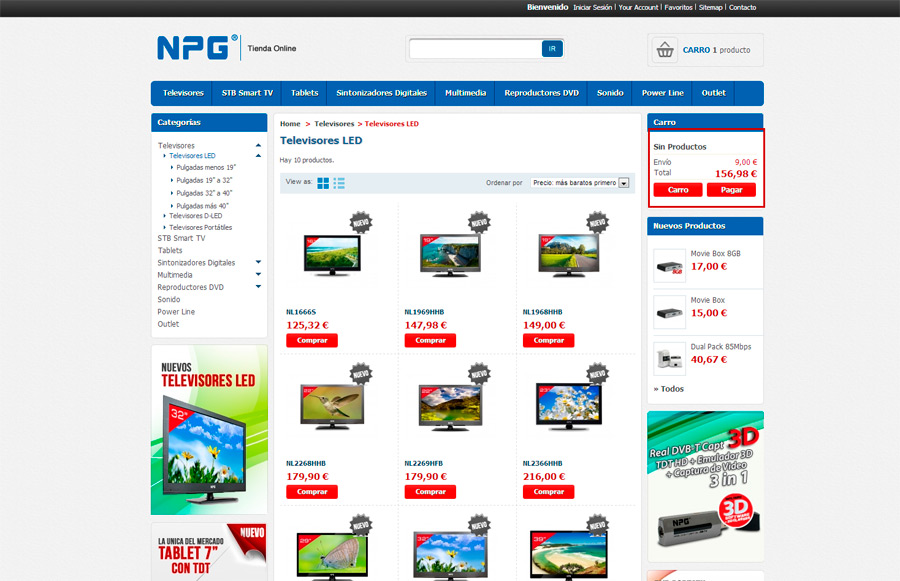Open the Sitemap link
The height and width of the screenshot is (581, 900).
pyautogui.click(x=711, y=7)
